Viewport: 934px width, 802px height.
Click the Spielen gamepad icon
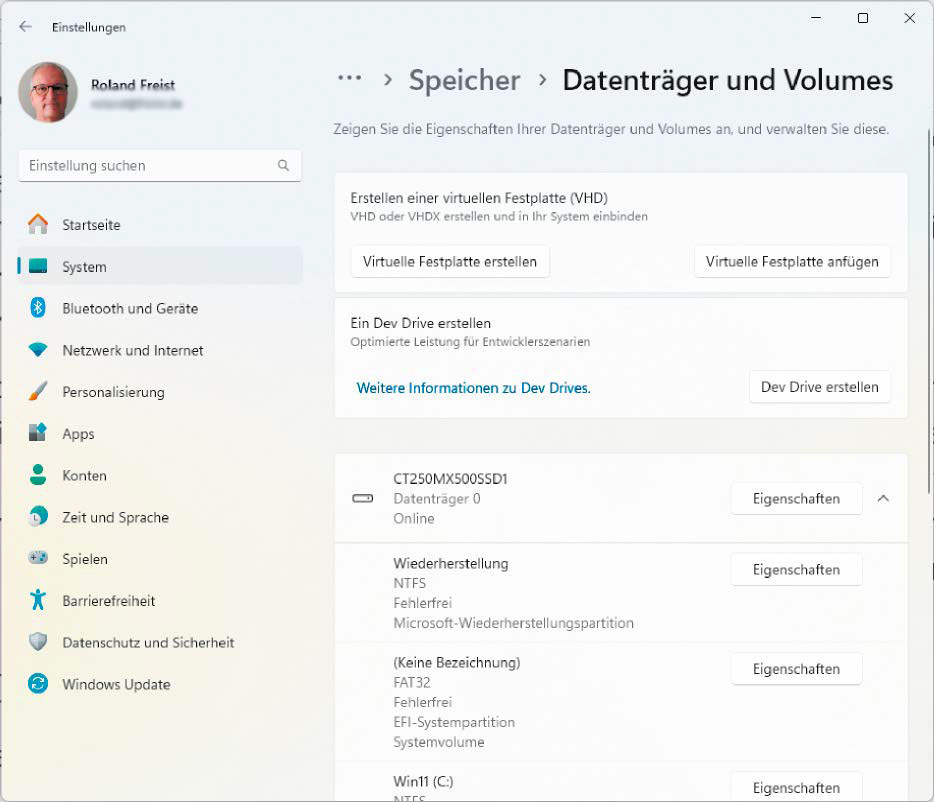(38, 558)
